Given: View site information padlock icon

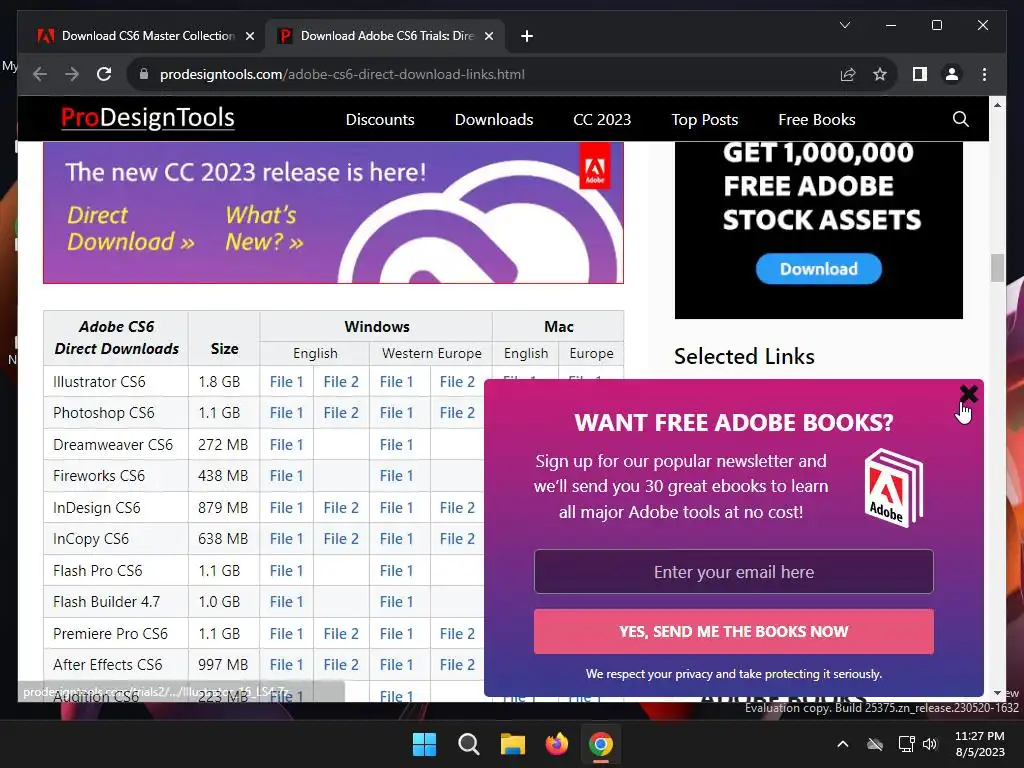Looking at the screenshot, I should (x=144, y=74).
